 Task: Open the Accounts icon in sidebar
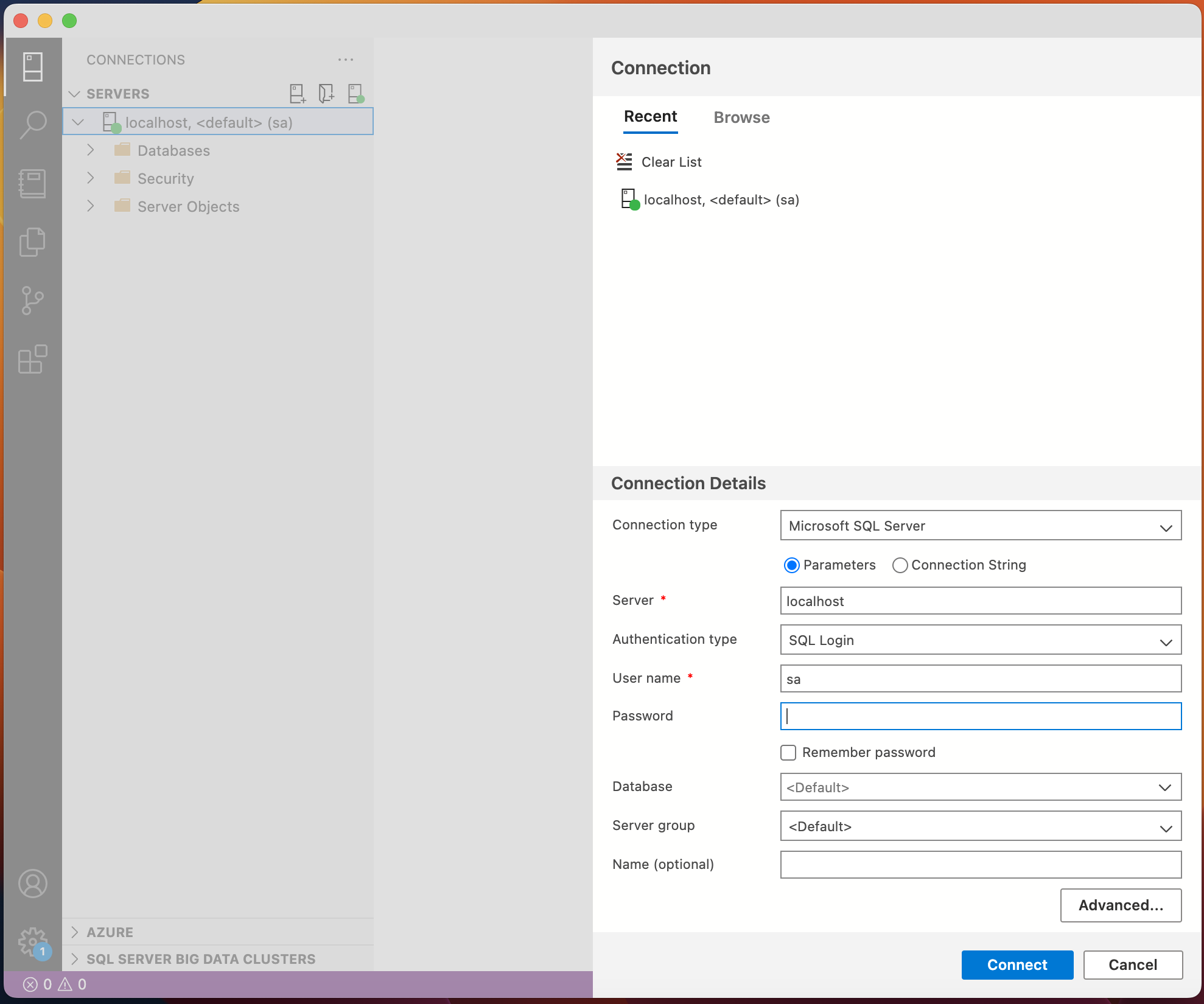coord(33,884)
